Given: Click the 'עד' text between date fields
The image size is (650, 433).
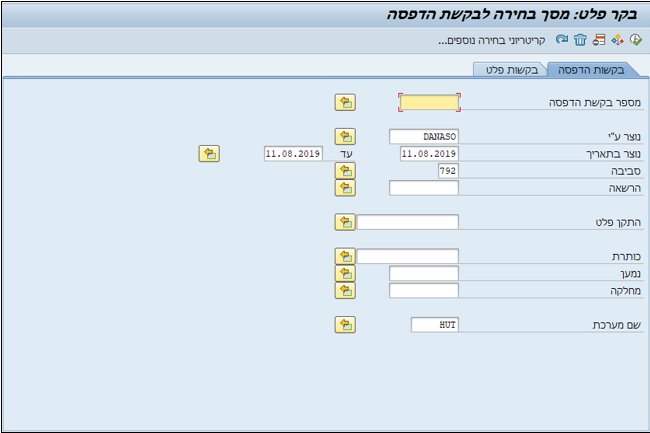Looking at the screenshot, I should pyautogui.click(x=346, y=154).
